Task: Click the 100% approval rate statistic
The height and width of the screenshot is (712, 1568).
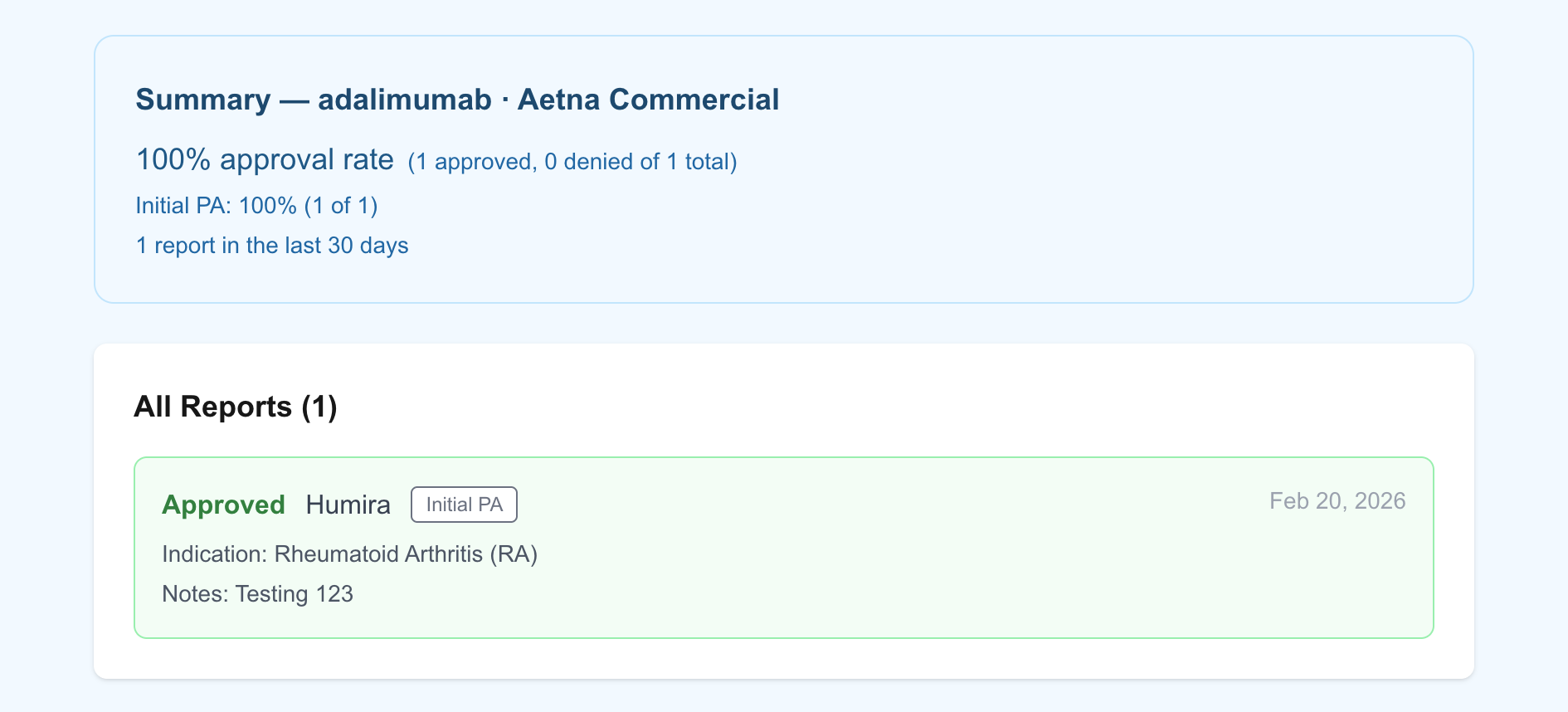Action: (265, 159)
